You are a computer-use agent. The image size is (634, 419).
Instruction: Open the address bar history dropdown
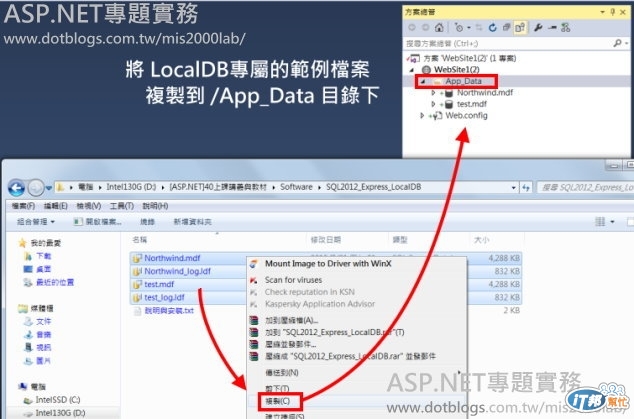[x=514, y=187]
